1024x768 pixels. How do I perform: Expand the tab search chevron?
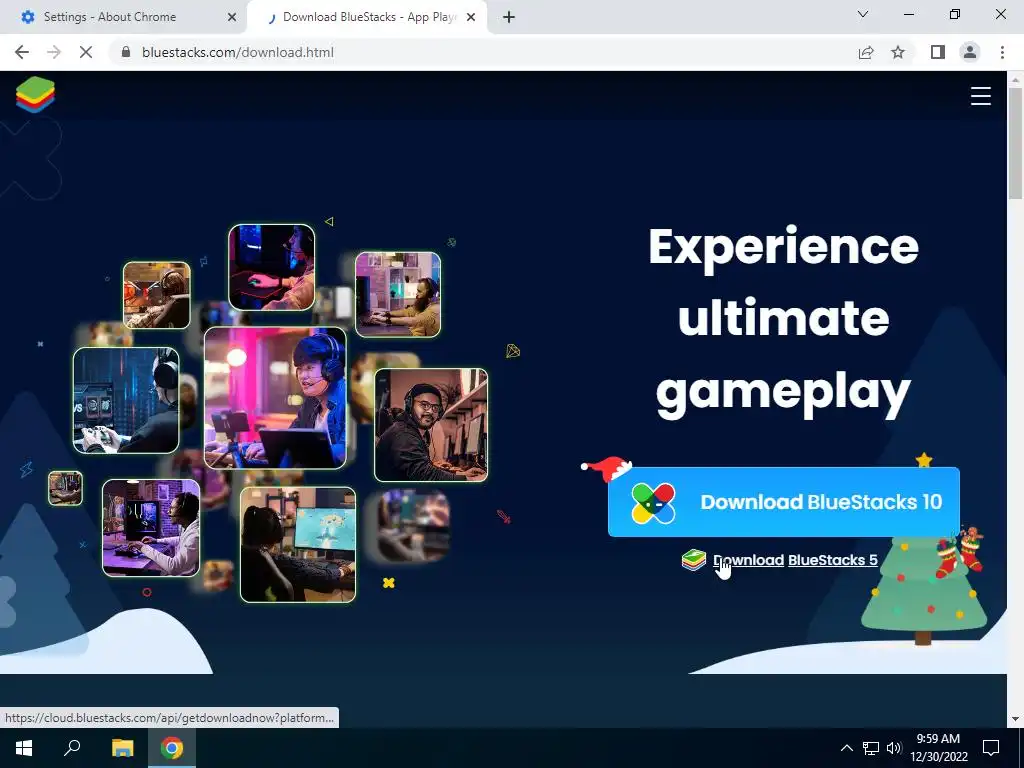[x=863, y=14]
